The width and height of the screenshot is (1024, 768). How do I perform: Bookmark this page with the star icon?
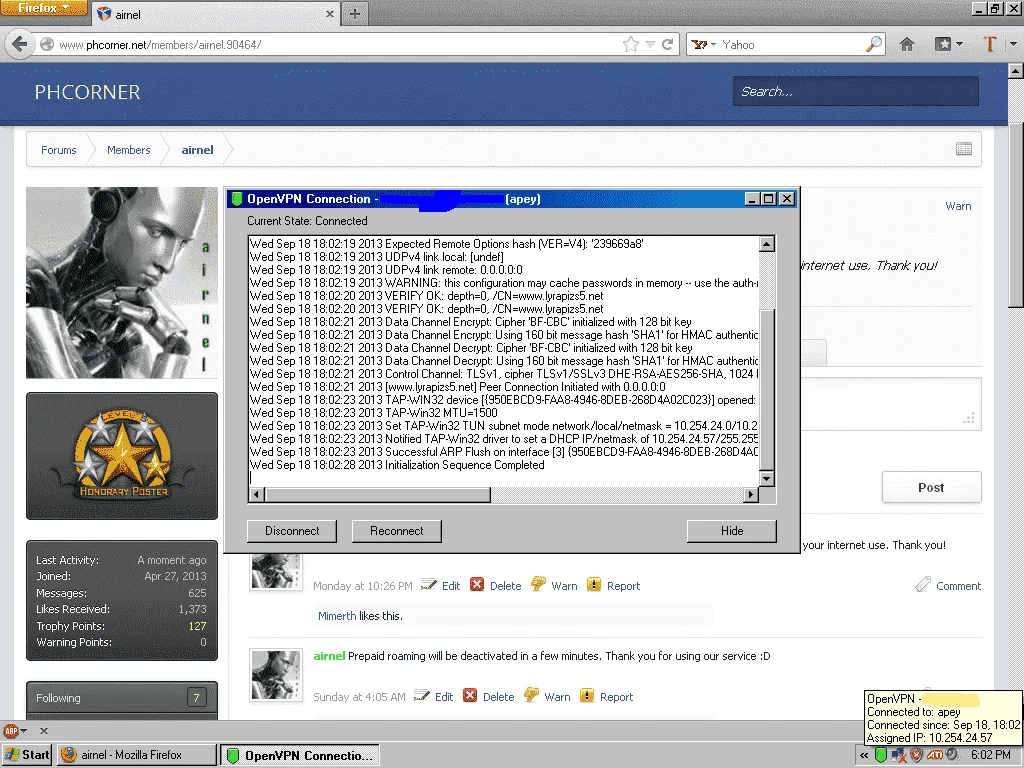[631, 44]
